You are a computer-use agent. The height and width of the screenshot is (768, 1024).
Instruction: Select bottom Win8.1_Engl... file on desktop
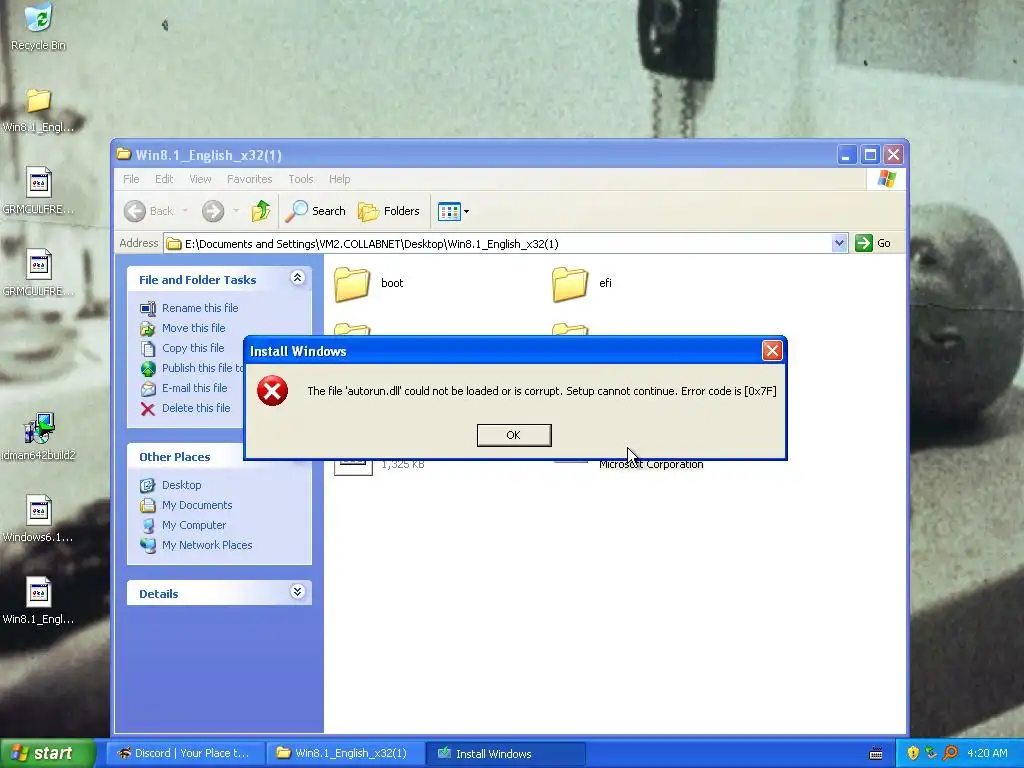click(x=39, y=601)
